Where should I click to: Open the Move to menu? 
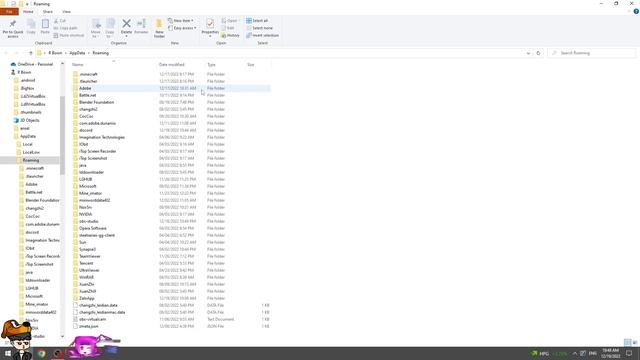tap(96, 28)
